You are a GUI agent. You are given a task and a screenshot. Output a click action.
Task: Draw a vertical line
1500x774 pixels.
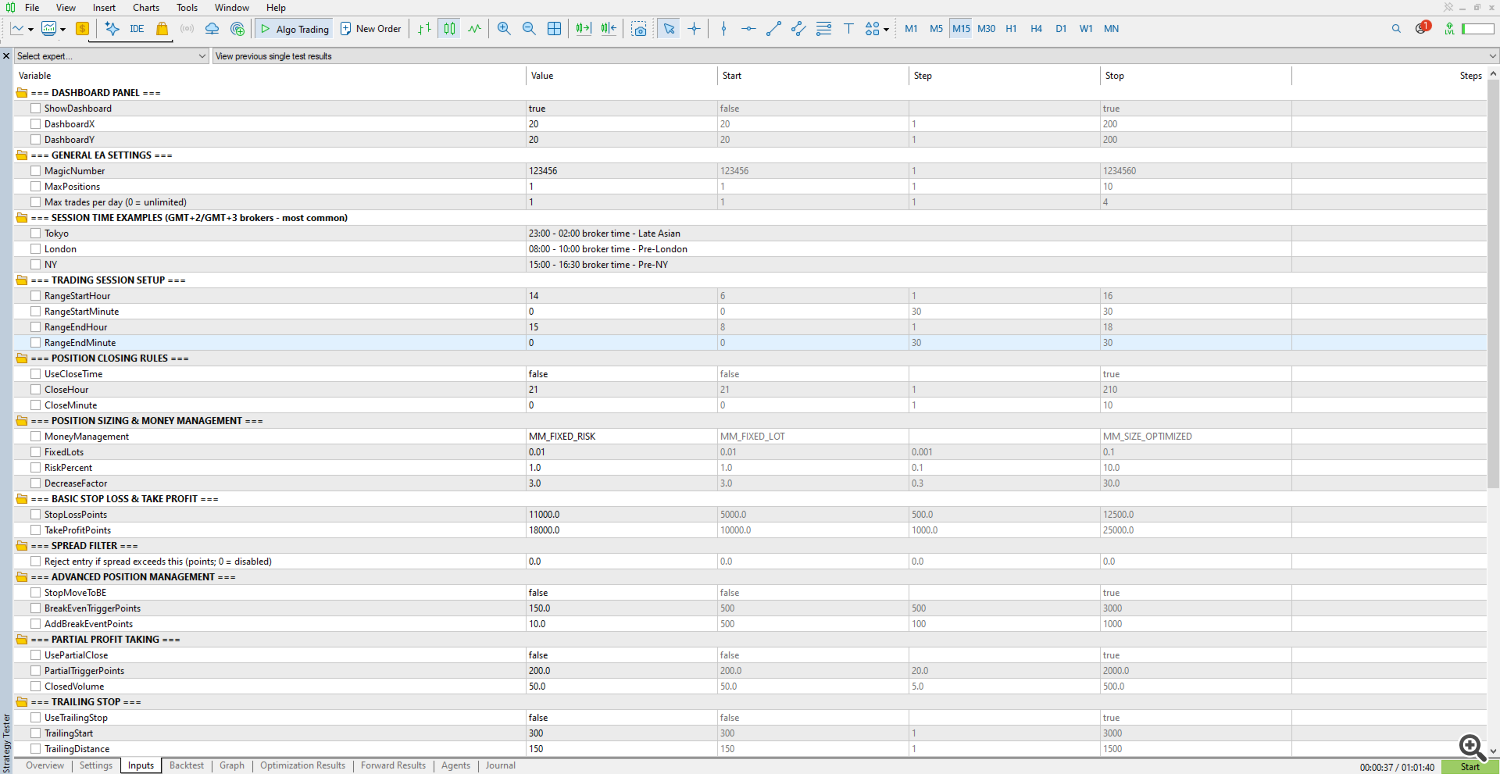[x=723, y=29]
